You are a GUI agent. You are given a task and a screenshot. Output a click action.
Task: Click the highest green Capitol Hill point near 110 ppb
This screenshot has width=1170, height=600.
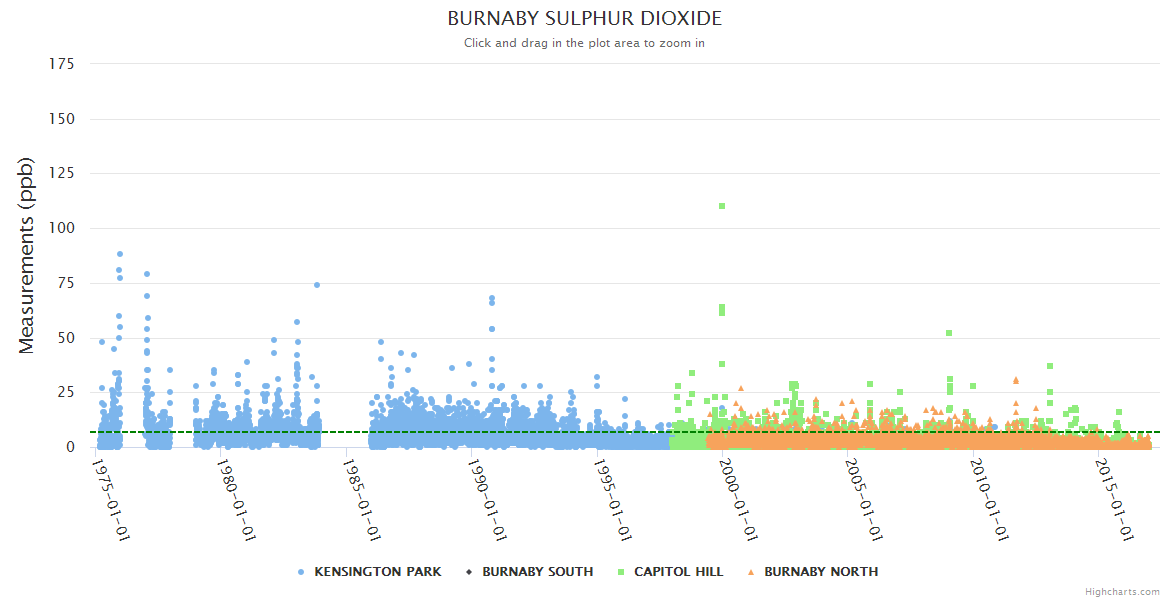[x=722, y=206]
